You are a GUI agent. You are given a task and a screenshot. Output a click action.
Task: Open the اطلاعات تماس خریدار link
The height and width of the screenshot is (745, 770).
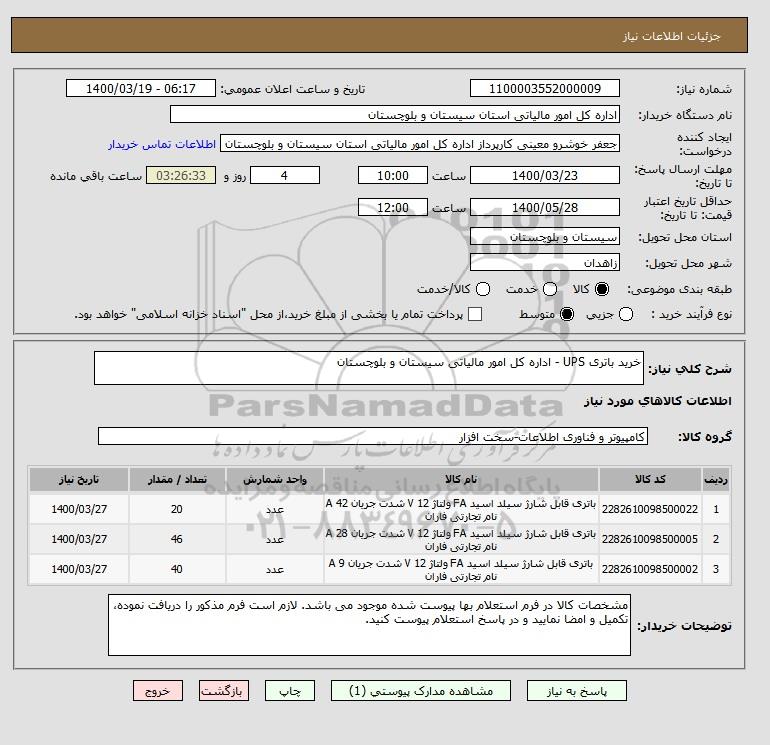point(162,144)
